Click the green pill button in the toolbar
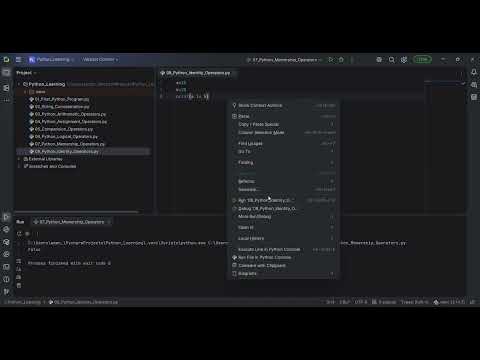 click(x=422, y=59)
